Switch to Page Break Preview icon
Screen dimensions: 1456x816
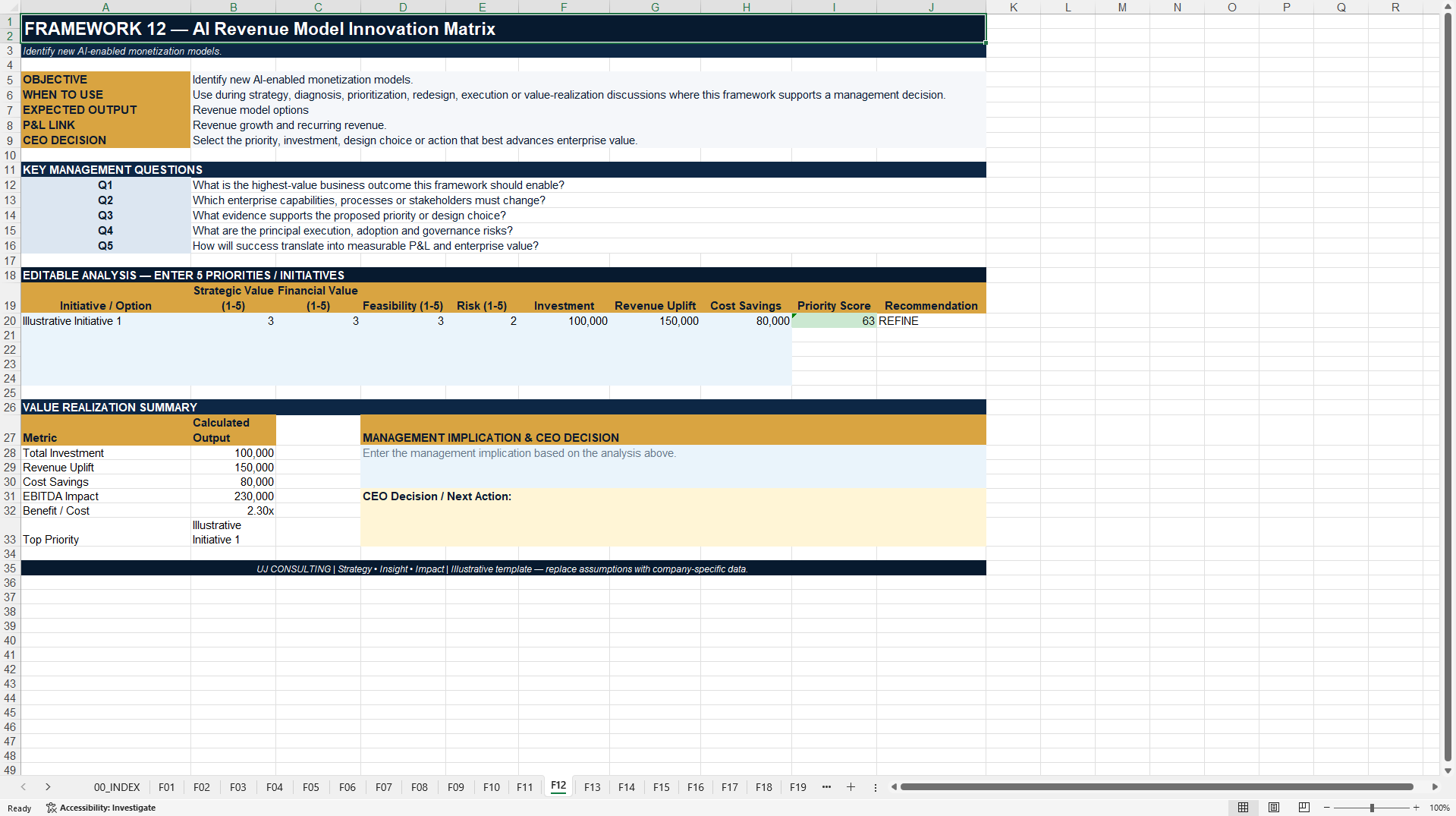[1304, 808]
